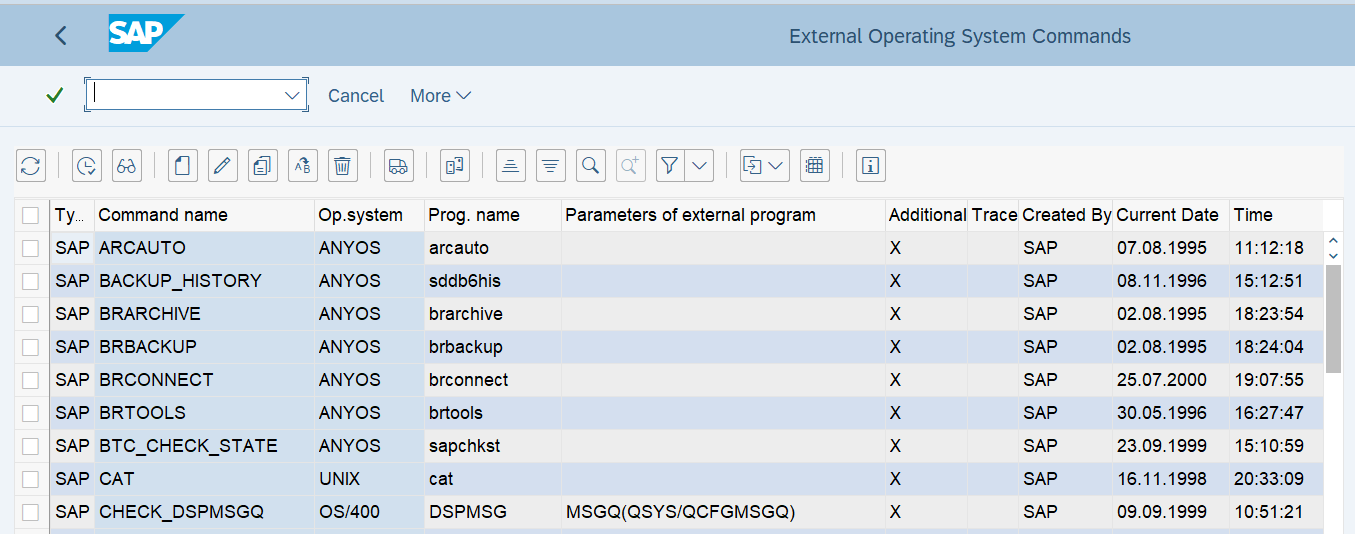Viewport: 1355px width, 534px height.
Task: Tick the checkbox for the ARCAUTO row
Action: pos(31,248)
